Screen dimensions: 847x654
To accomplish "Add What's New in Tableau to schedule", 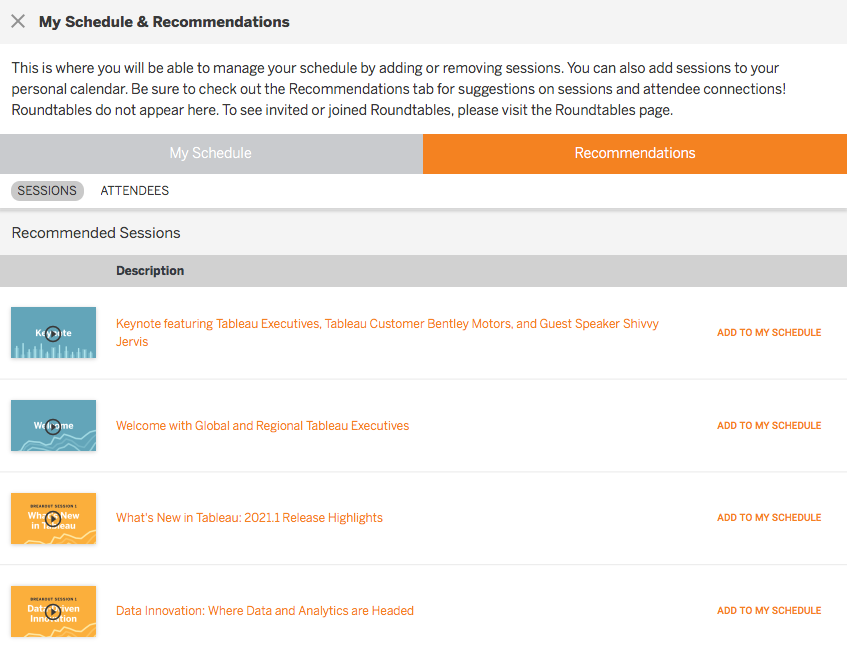I will [769, 518].
